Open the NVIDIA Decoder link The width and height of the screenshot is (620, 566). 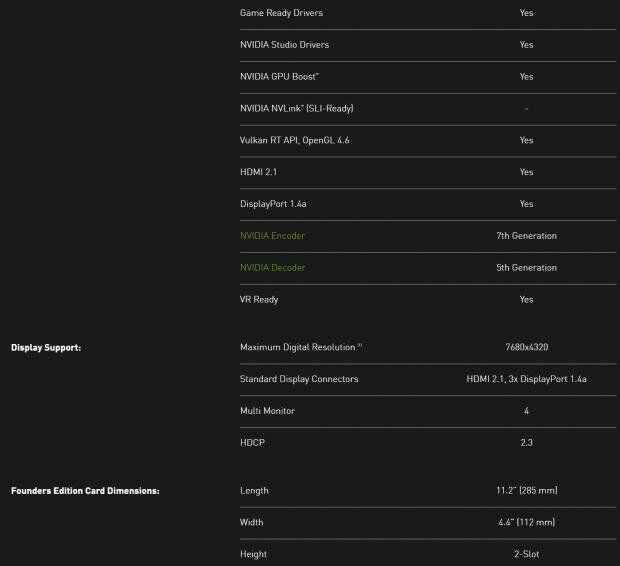click(272, 268)
